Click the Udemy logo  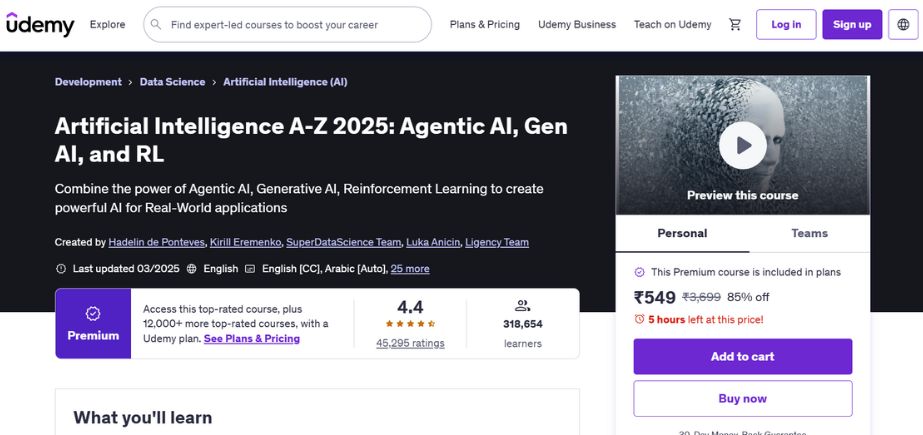pos(40,25)
